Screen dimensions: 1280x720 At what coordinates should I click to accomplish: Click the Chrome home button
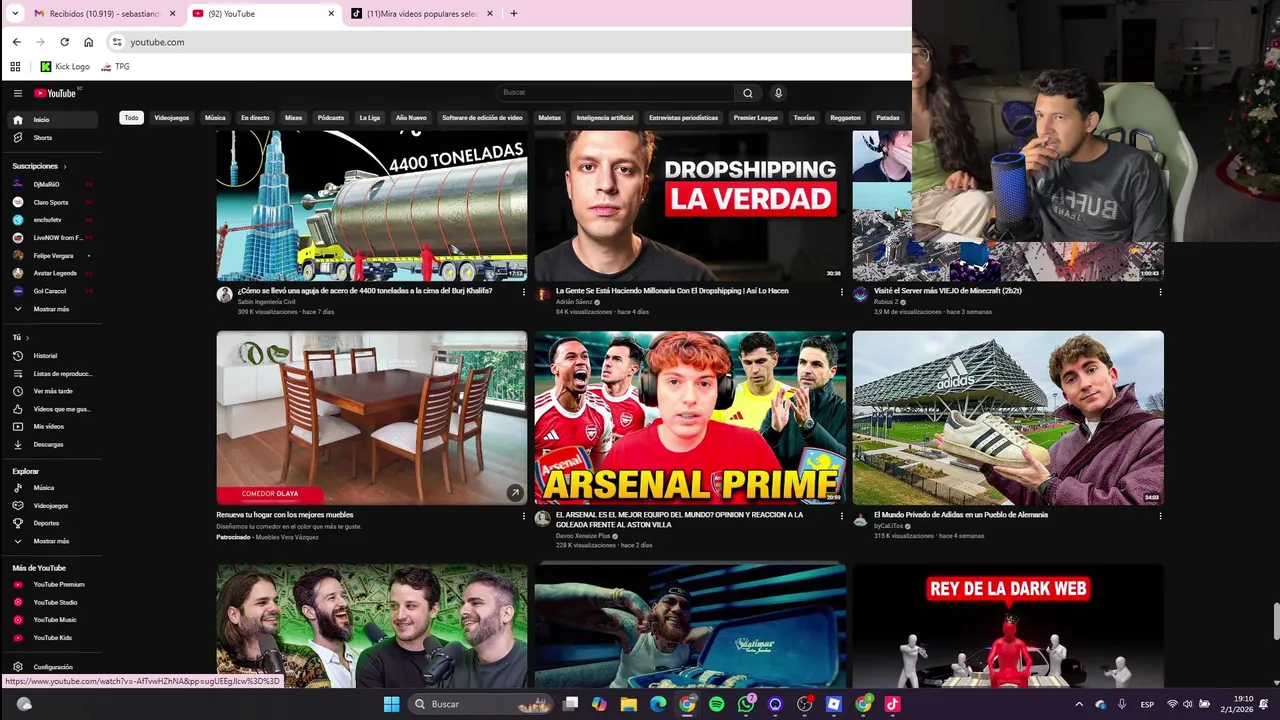coord(88,42)
